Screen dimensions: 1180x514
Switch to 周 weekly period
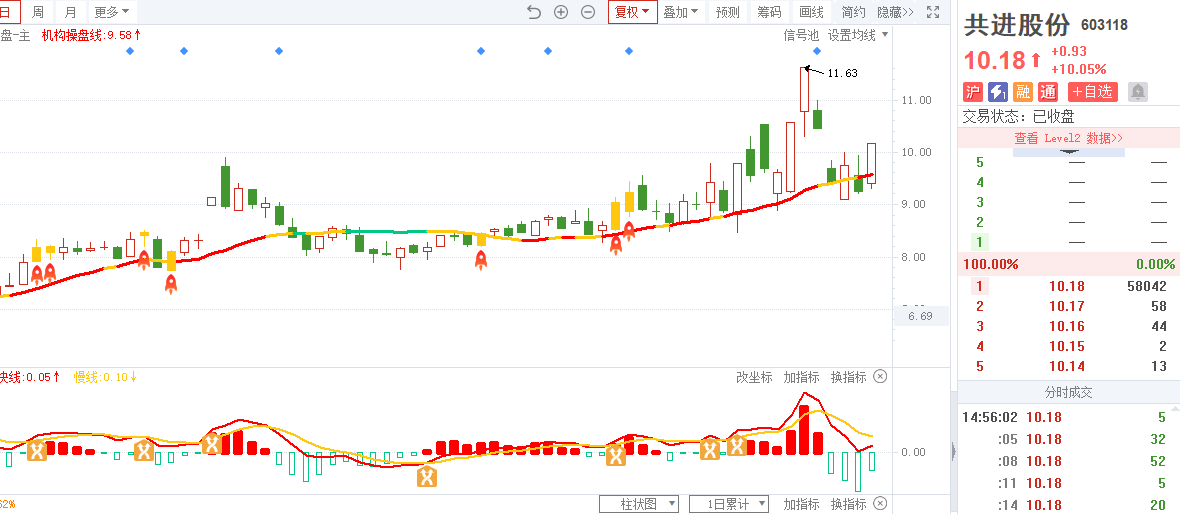[38, 12]
